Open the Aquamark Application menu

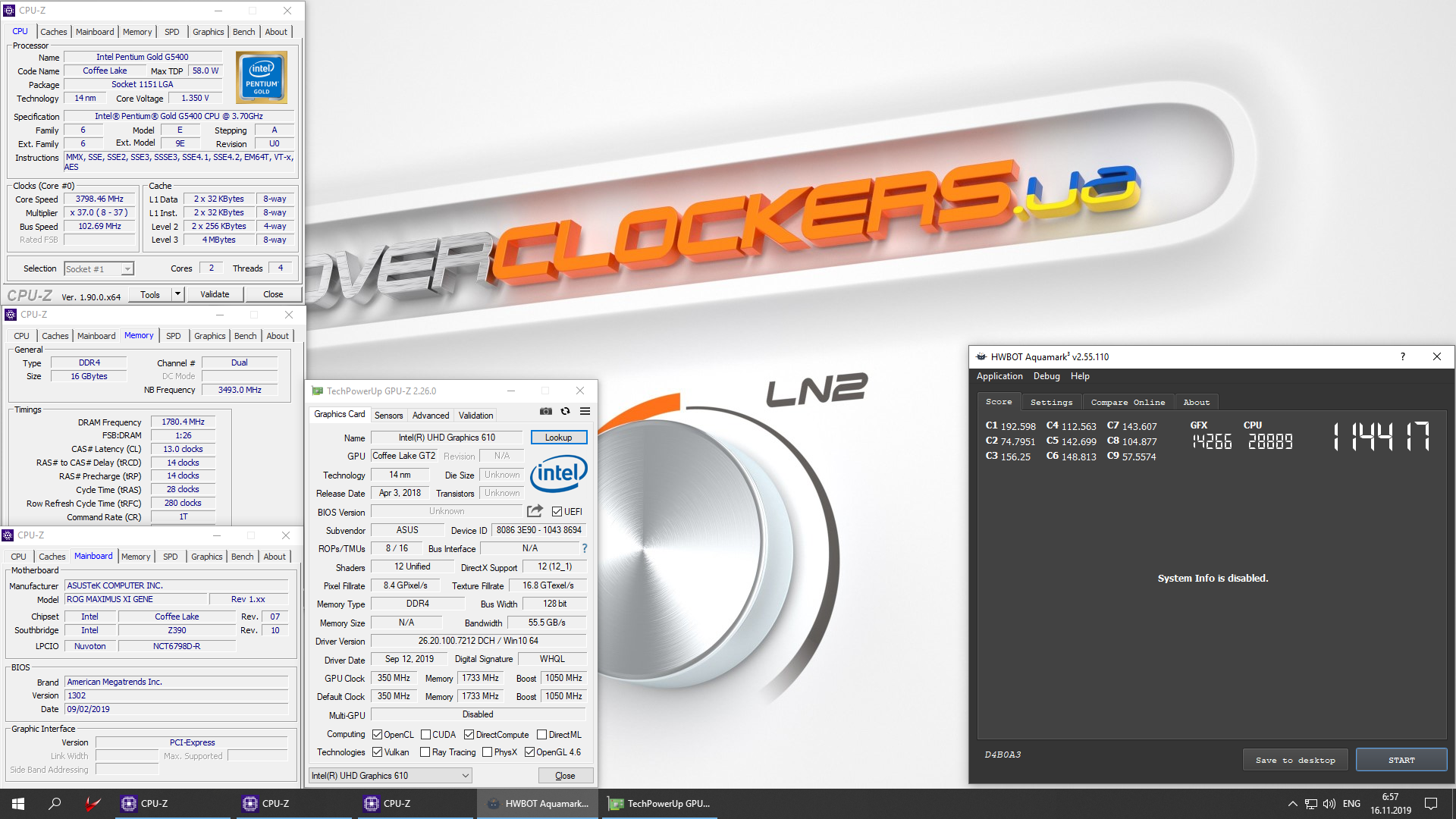tap(999, 376)
